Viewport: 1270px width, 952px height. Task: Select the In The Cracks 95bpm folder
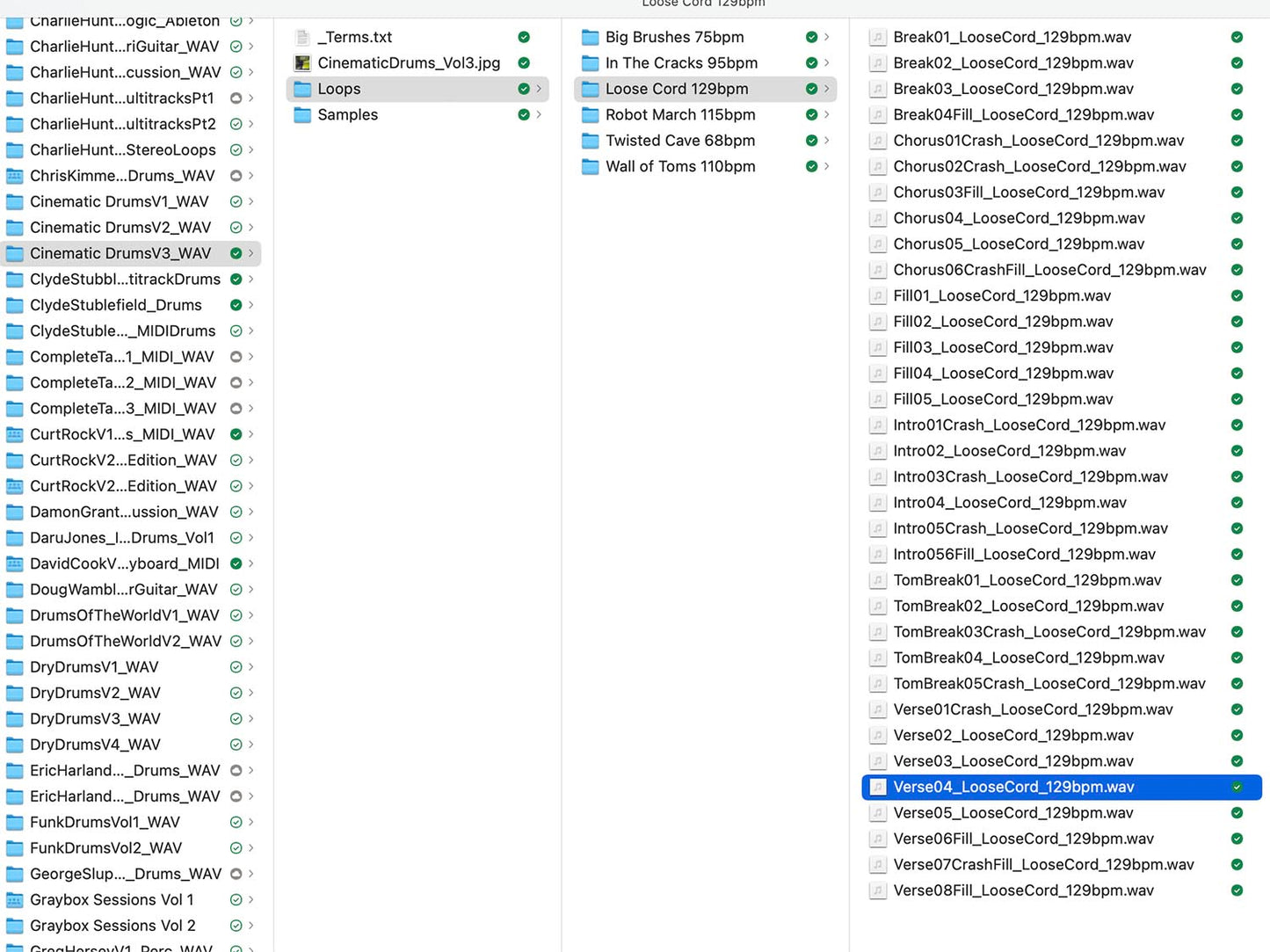pos(681,63)
